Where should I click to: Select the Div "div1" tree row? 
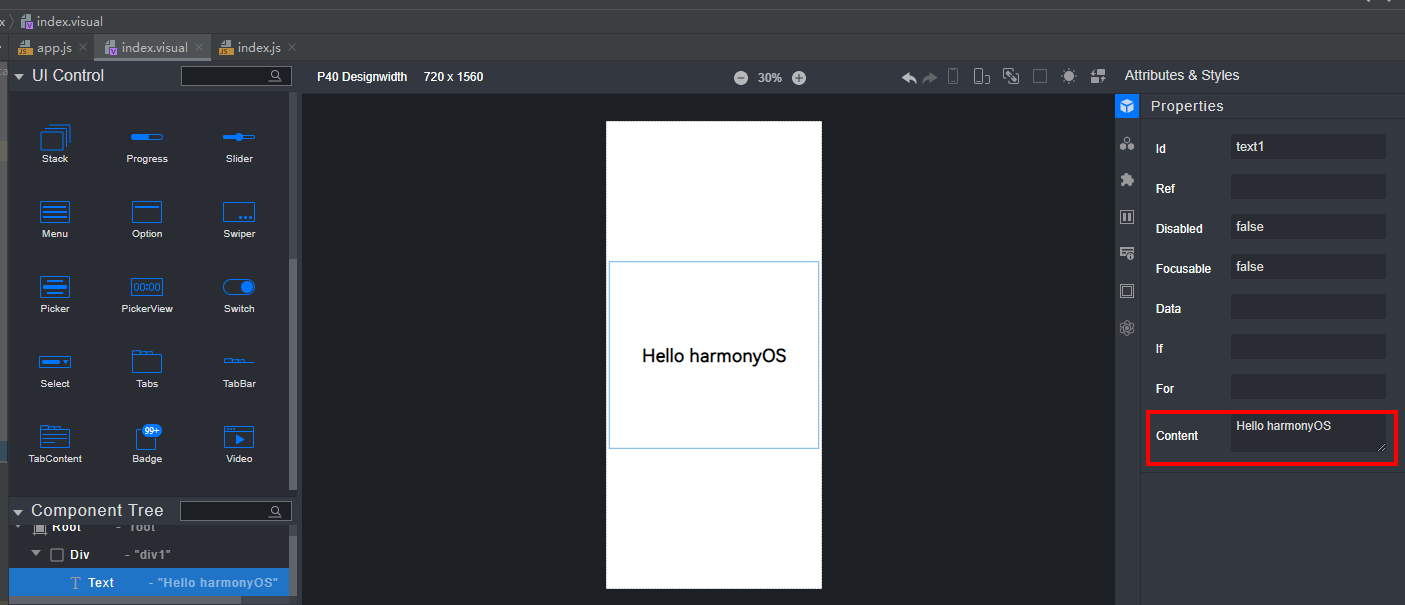click(150, 554)
